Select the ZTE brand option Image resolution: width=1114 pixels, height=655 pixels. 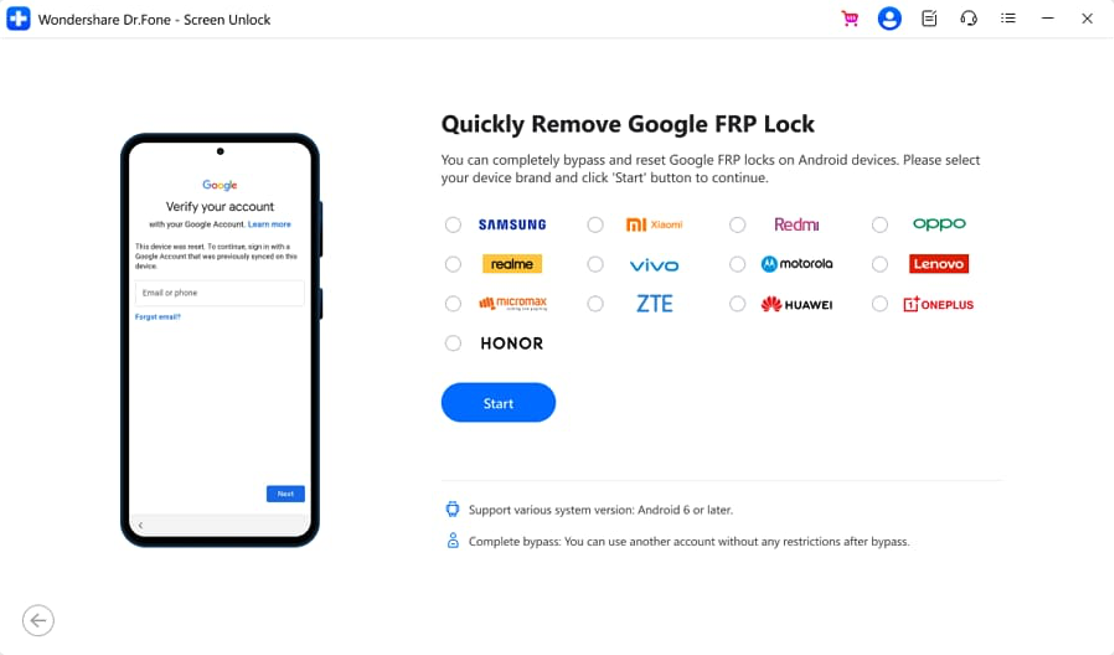(595, 304)
